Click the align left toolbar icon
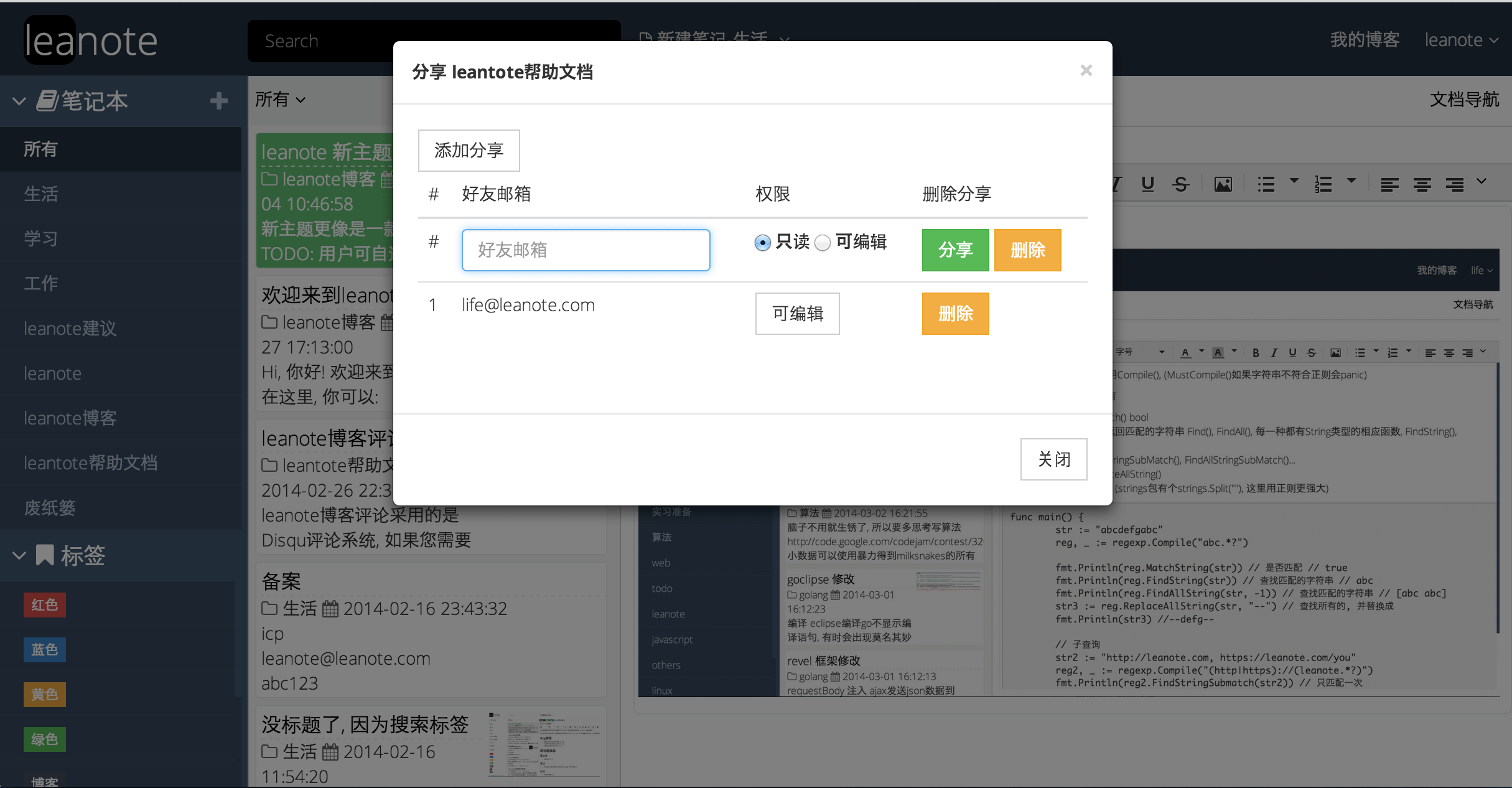This screenshot has height=788, width=1512. point(1389,184)
